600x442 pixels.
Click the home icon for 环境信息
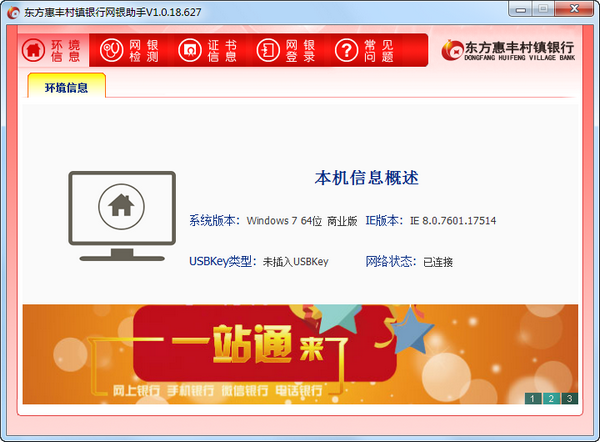[34, 49]
